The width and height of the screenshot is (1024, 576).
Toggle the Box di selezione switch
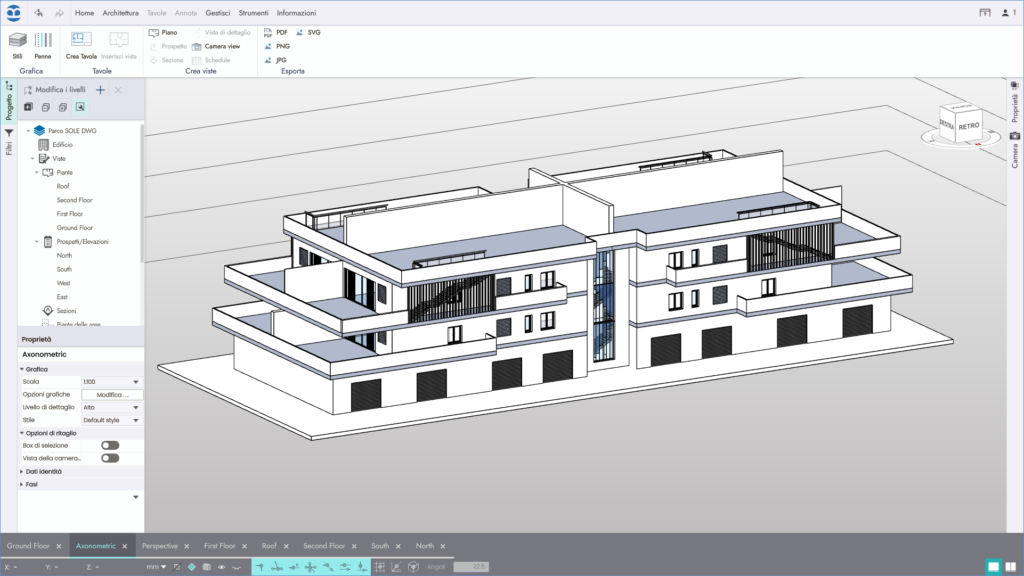tap(110, 446)
